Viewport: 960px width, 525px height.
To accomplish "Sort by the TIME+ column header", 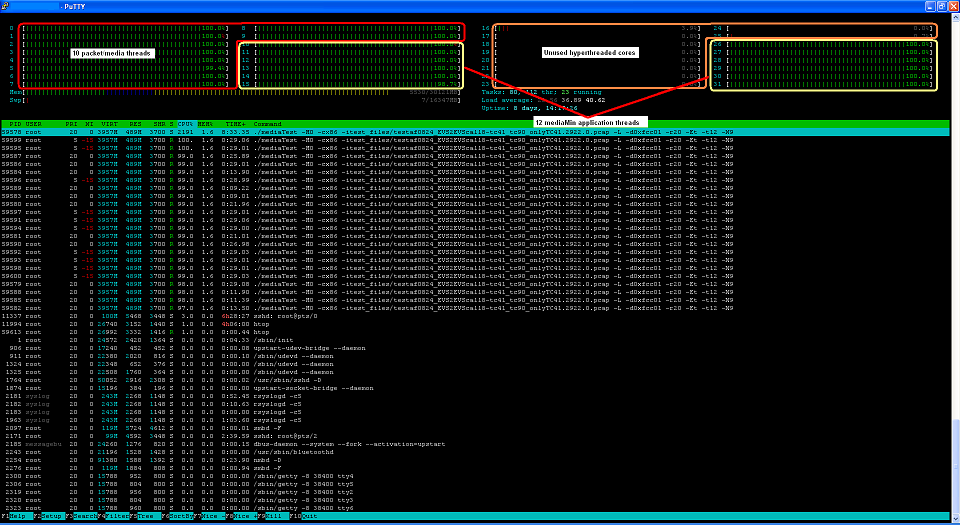I will pos(234,124).
